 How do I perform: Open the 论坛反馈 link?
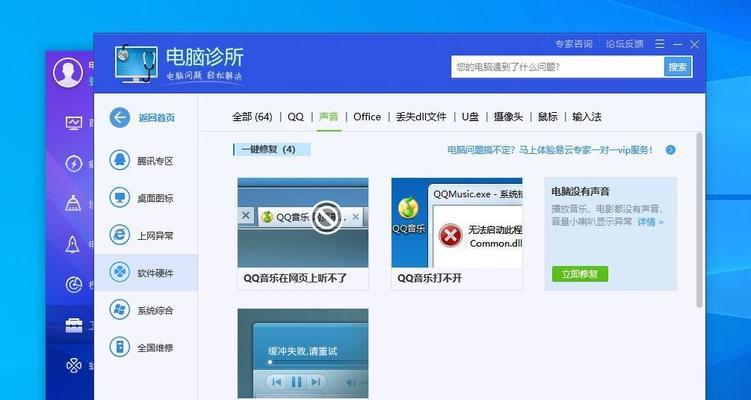click(625, 44)
